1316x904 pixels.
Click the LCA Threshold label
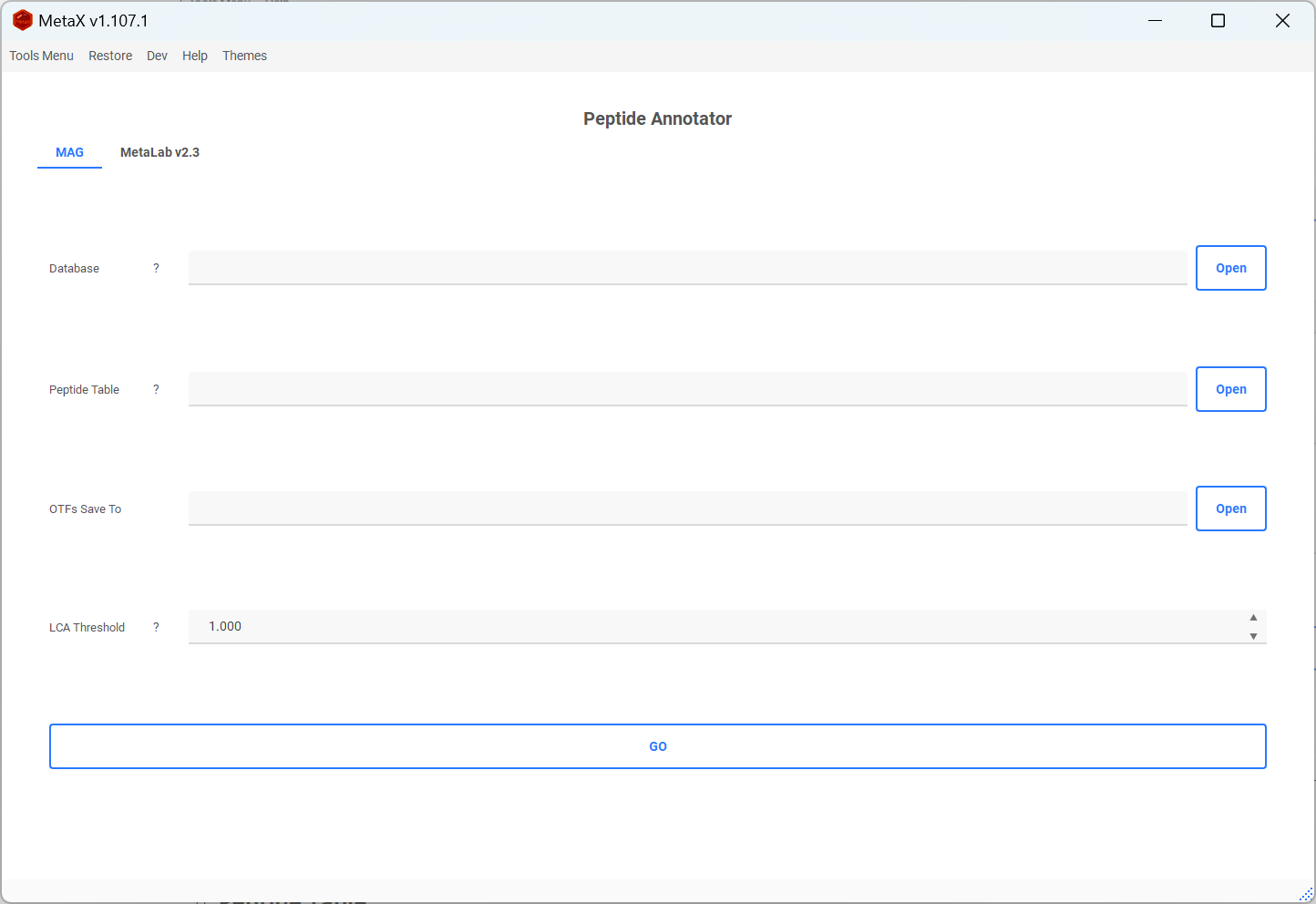tap(87, 627)
